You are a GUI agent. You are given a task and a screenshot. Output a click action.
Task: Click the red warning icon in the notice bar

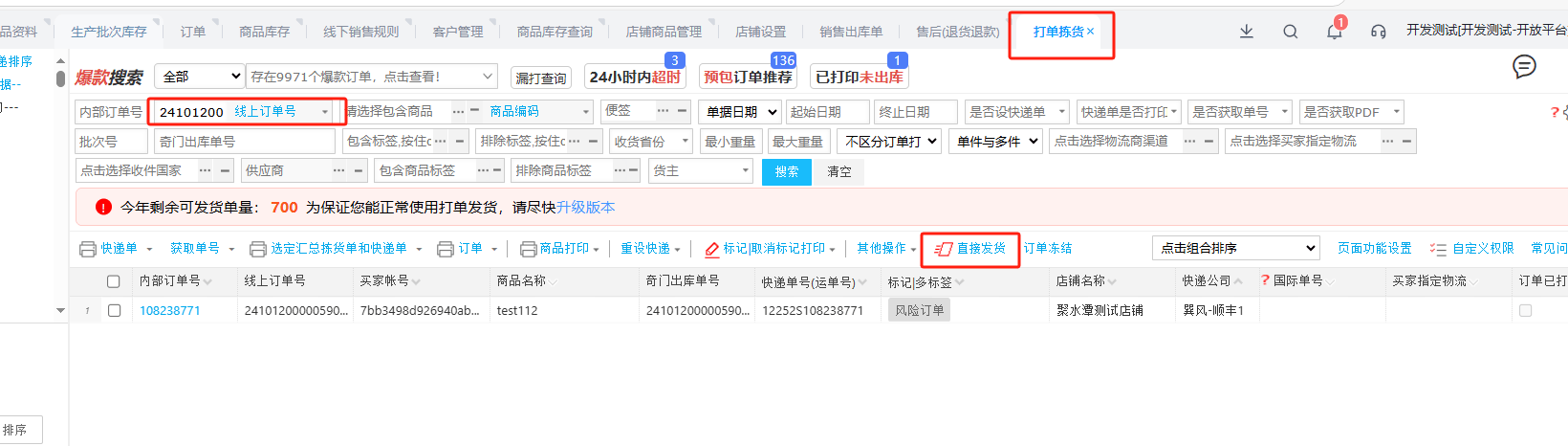click(x=103, y=207)
